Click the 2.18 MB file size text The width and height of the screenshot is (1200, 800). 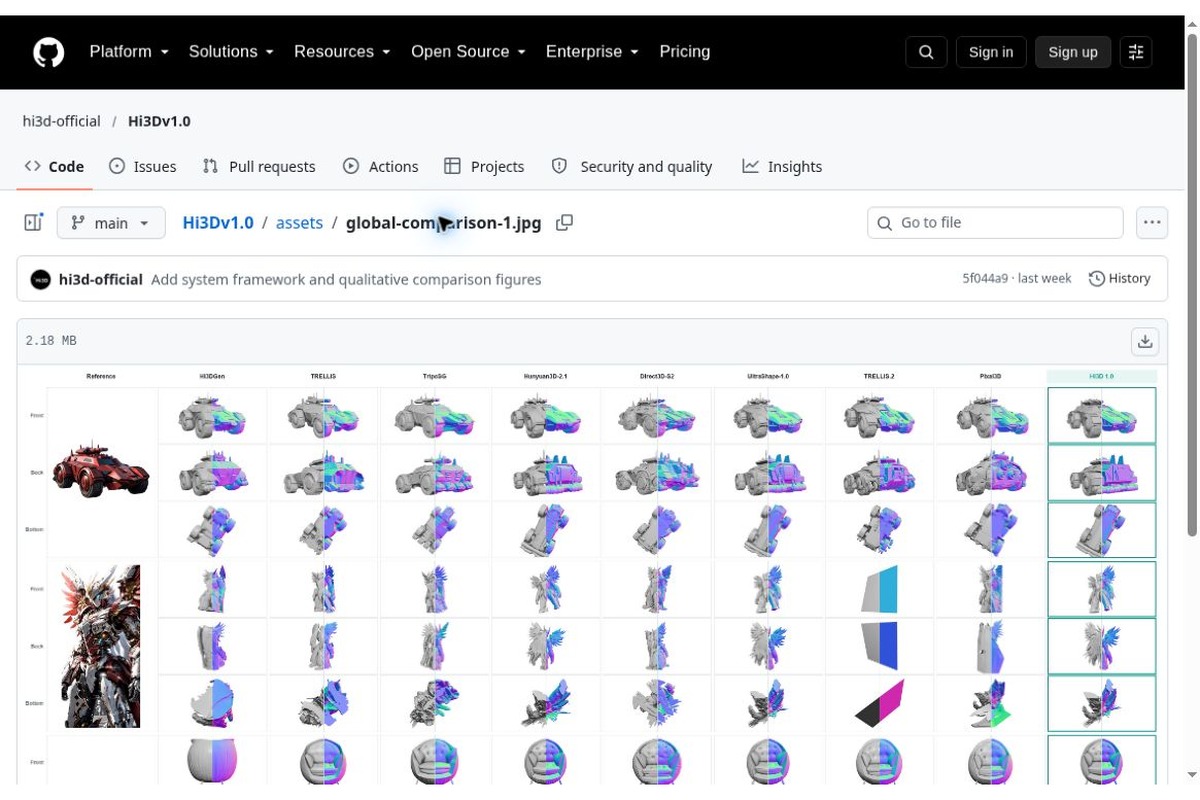(x=52, y=341)
